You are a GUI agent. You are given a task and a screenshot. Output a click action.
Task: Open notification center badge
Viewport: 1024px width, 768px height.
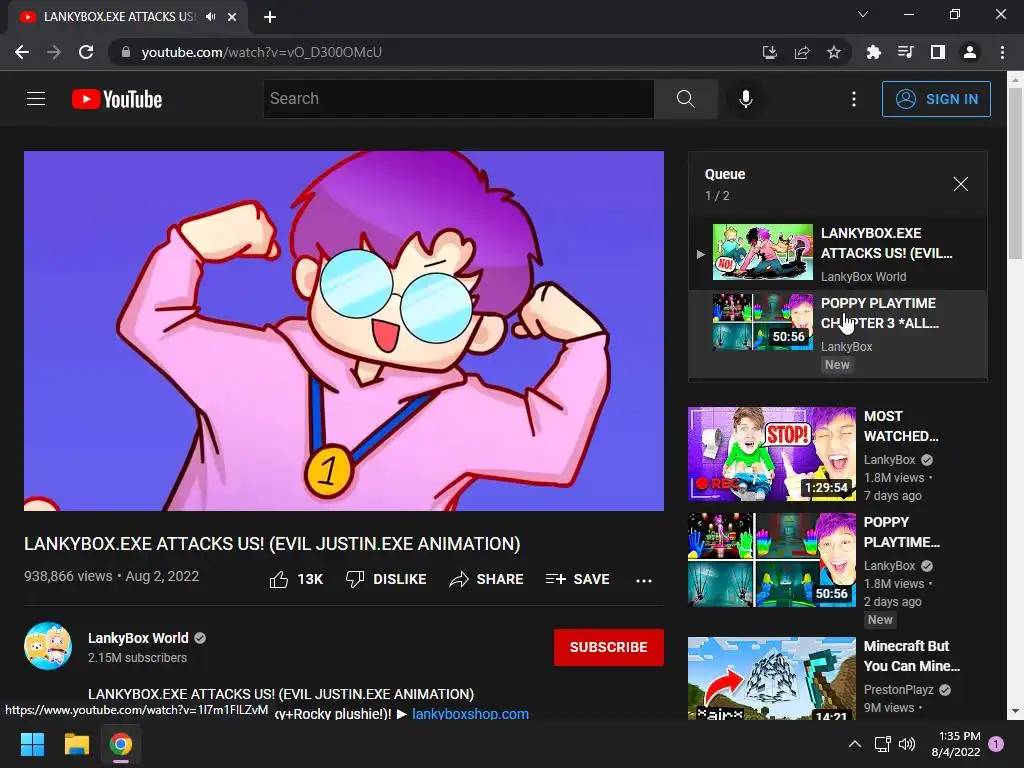point(996,744)
